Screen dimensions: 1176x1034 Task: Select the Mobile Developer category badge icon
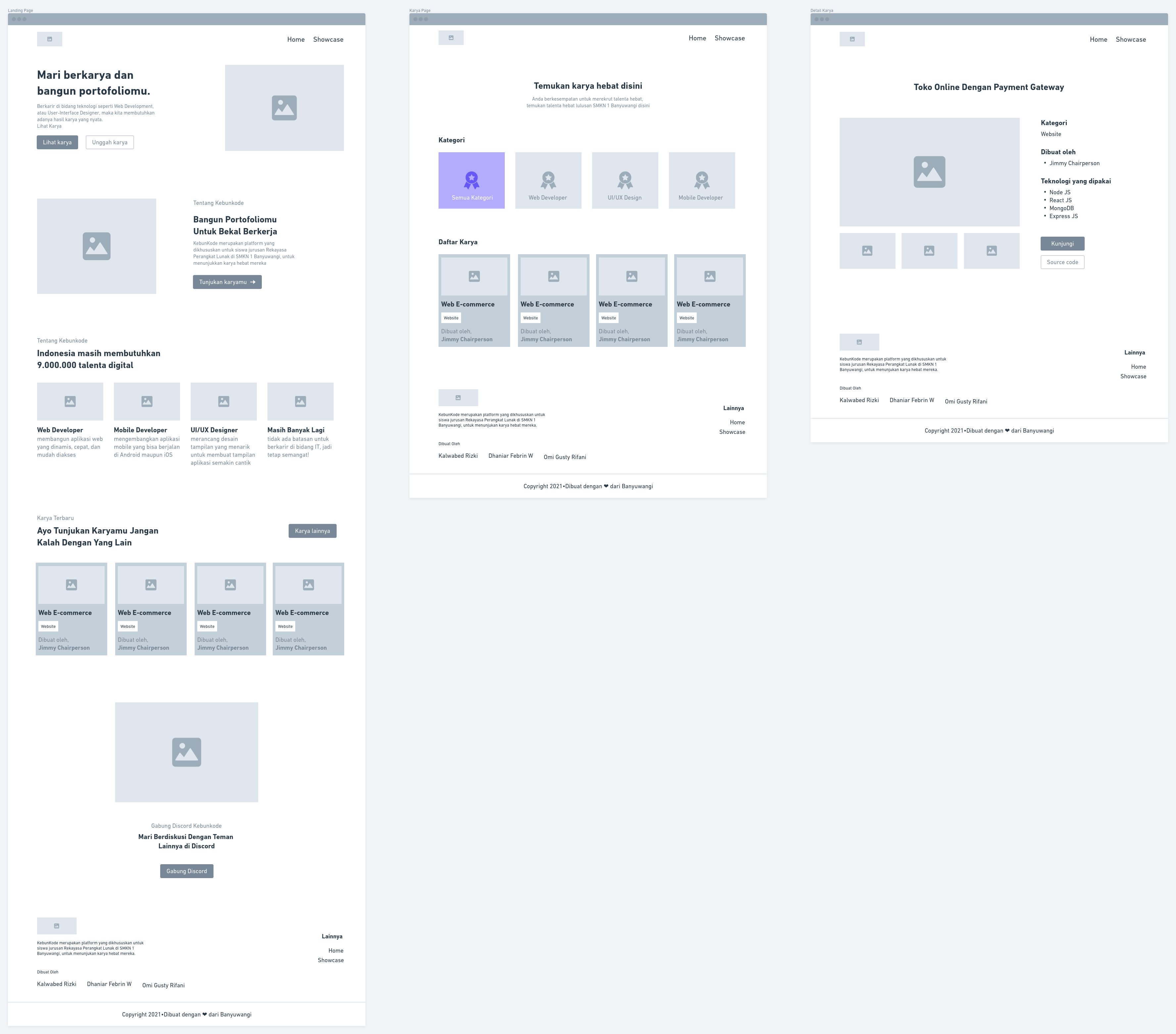701,180
